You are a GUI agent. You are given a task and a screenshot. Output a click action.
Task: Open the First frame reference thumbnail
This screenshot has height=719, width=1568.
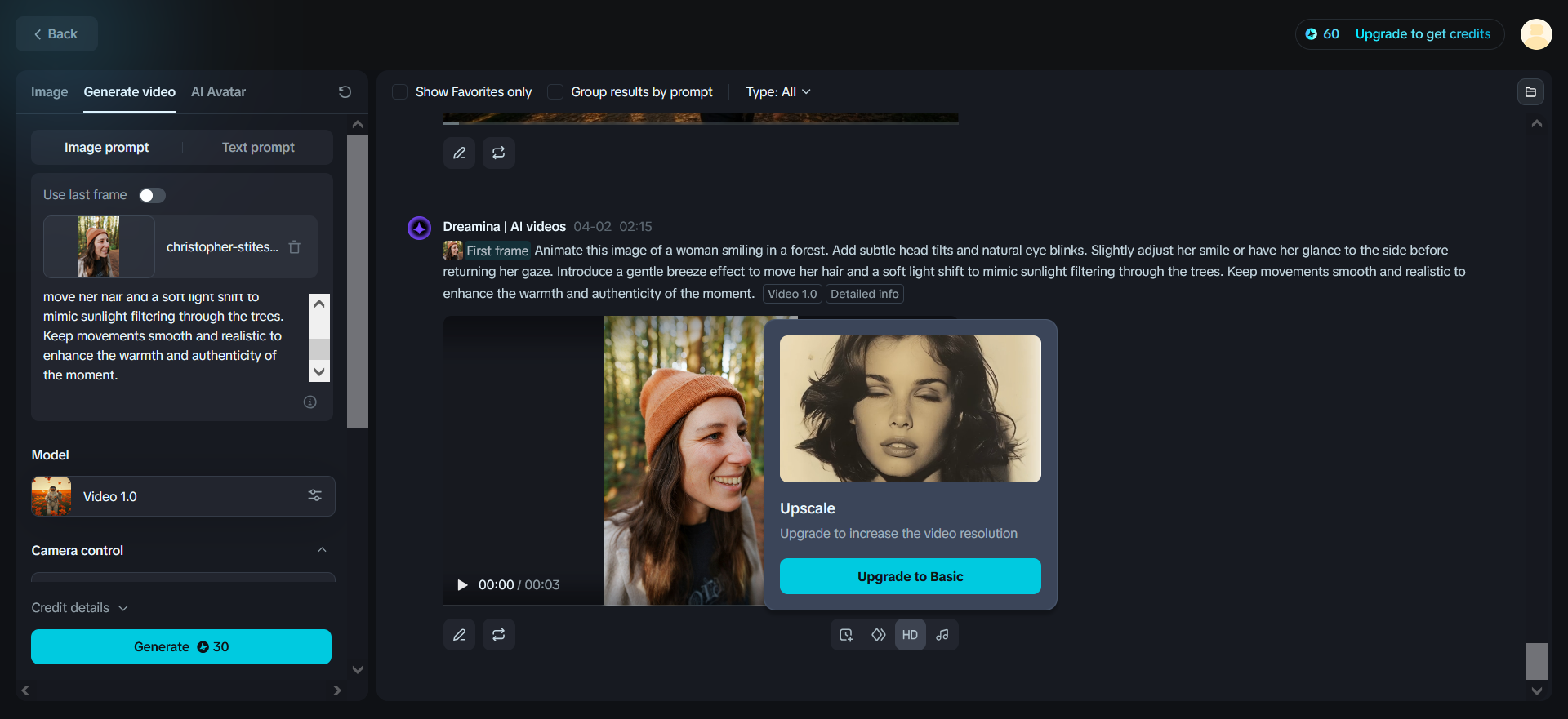453,251
